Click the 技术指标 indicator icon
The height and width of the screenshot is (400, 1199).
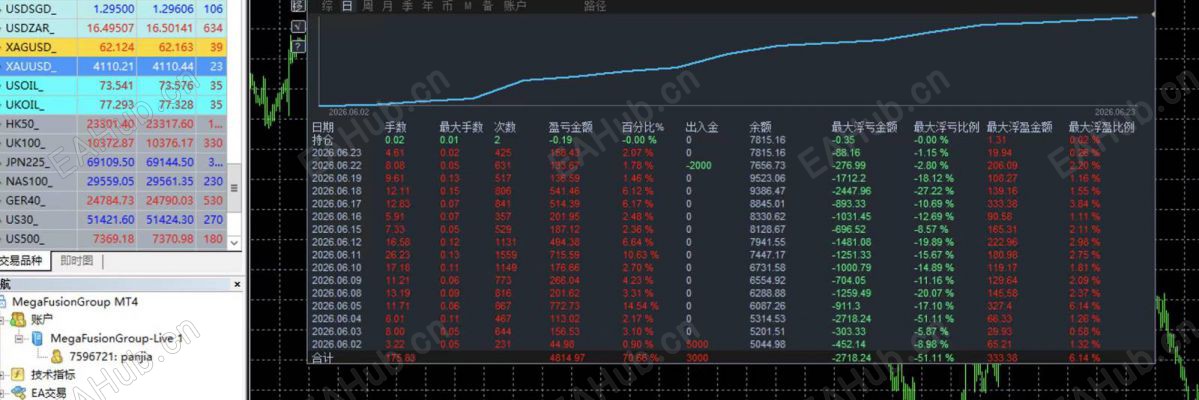point(17,375)
